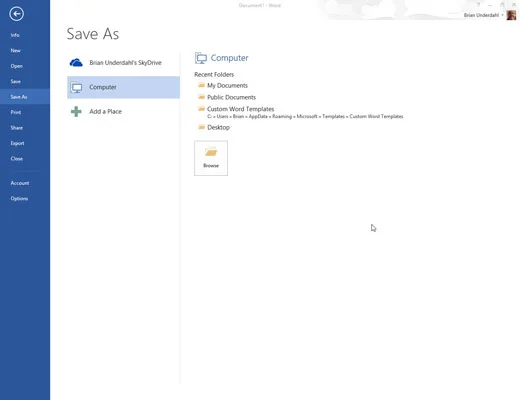Select the SkyDrive cloud icon

[76, 63]
